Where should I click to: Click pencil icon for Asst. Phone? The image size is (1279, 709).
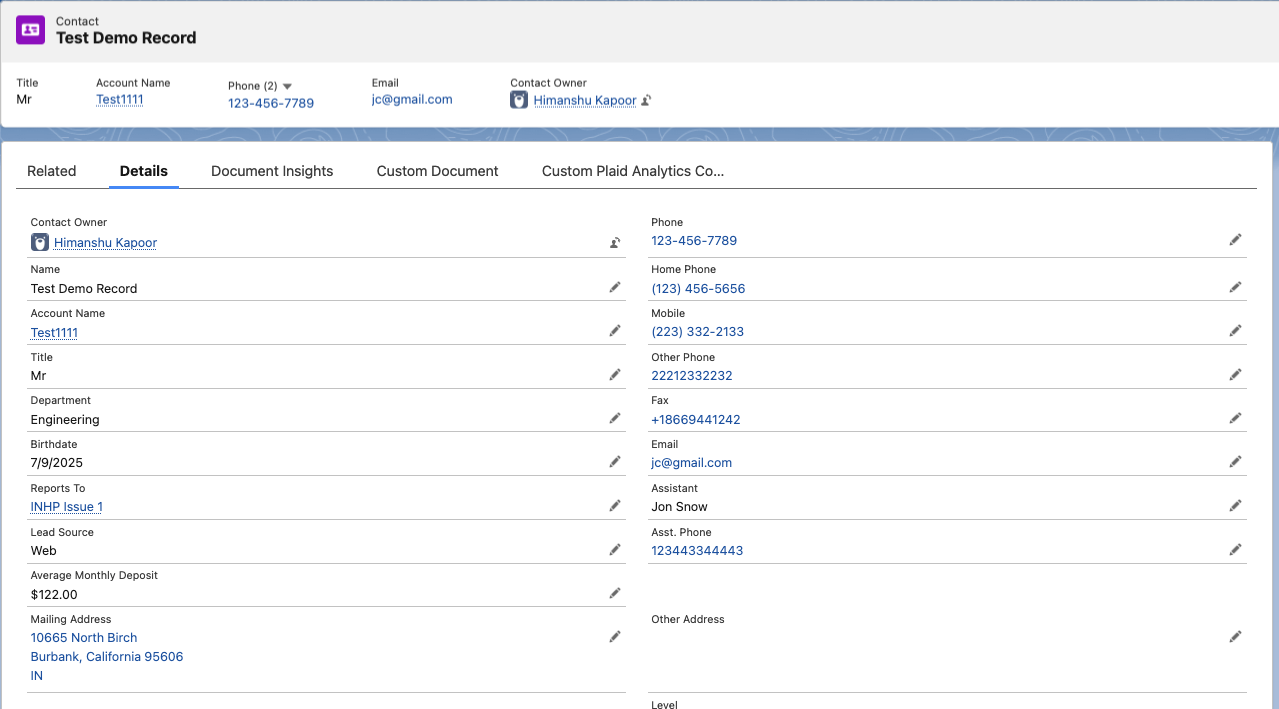click(1236, 550)
